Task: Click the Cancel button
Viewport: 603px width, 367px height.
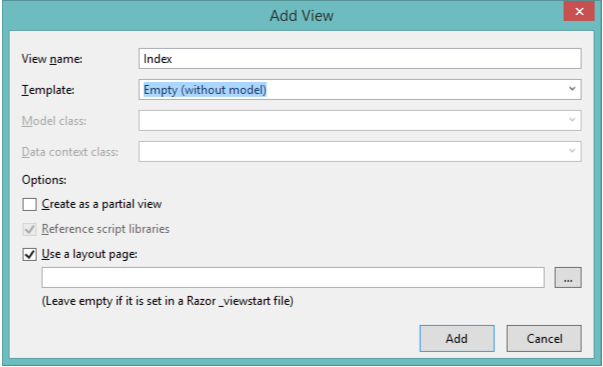Action: click(544, 339)
